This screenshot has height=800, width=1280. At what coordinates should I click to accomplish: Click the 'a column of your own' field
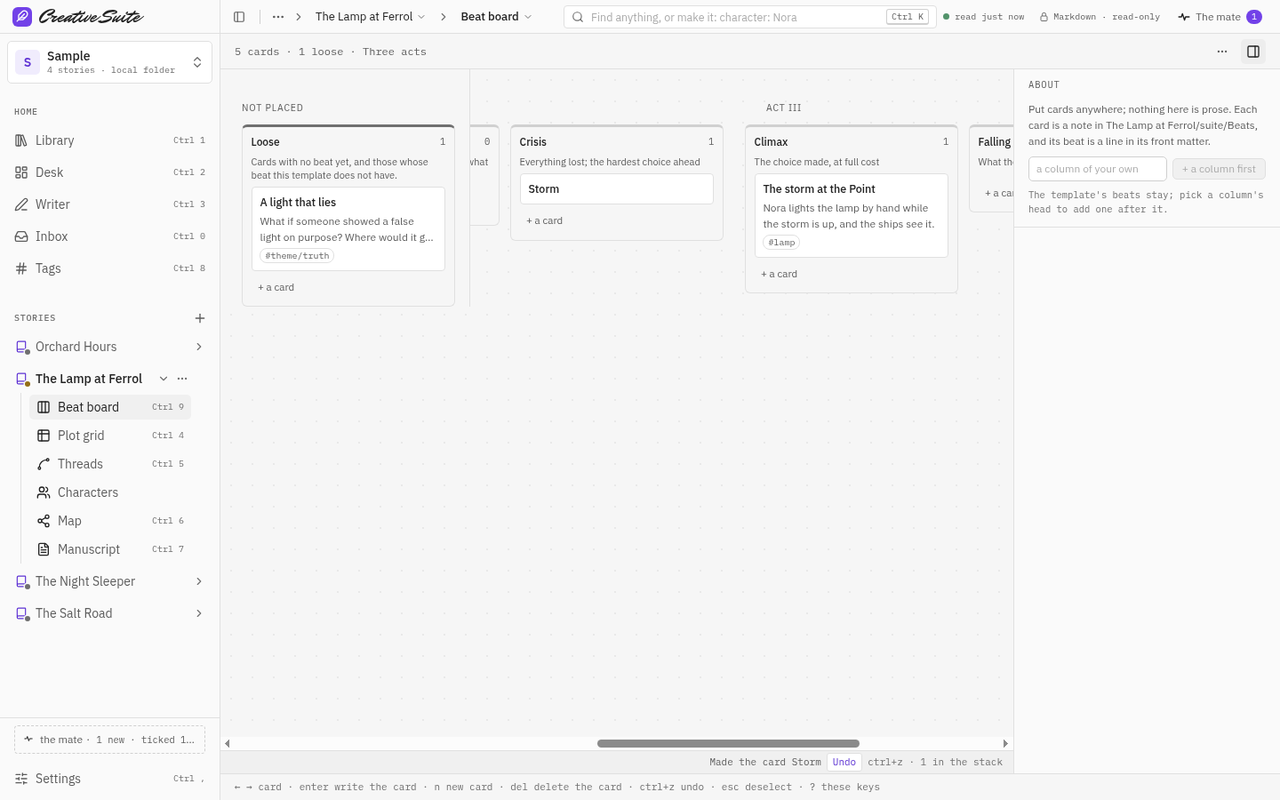pos(1097,169)
